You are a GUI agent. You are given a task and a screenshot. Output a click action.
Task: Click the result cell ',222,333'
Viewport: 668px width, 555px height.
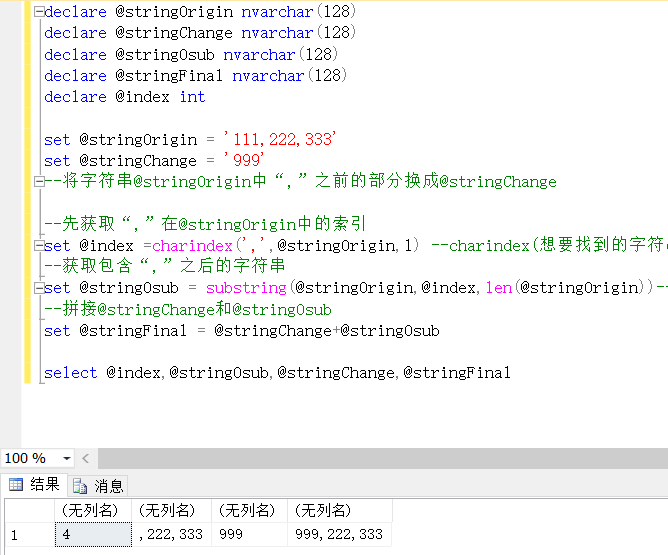click(x=171, y=535)
